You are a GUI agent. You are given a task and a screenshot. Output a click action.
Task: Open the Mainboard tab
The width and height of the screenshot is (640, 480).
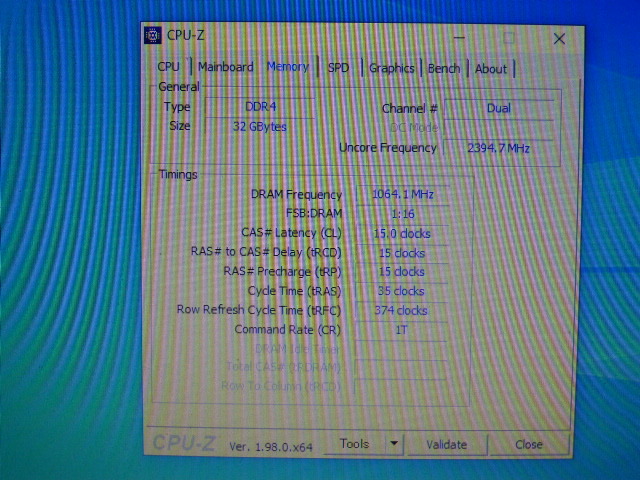226,67
